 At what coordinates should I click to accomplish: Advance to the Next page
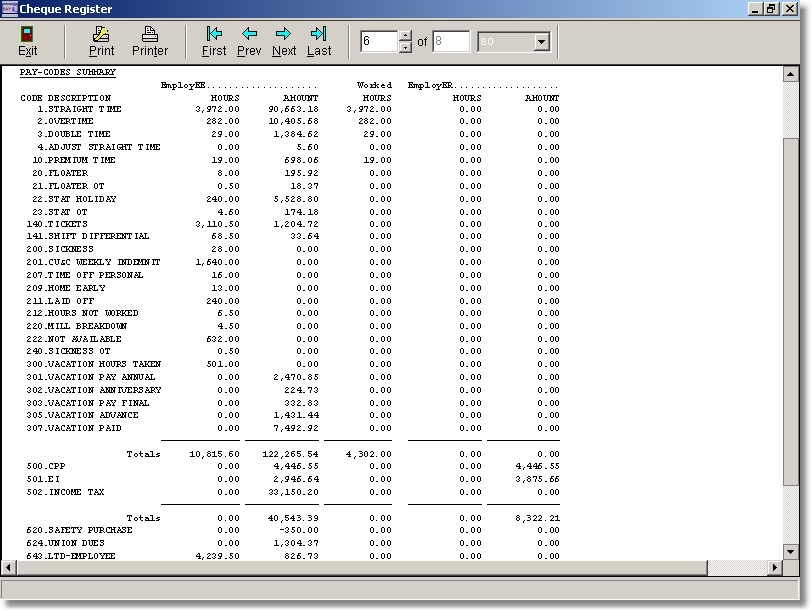click(284, 41)
